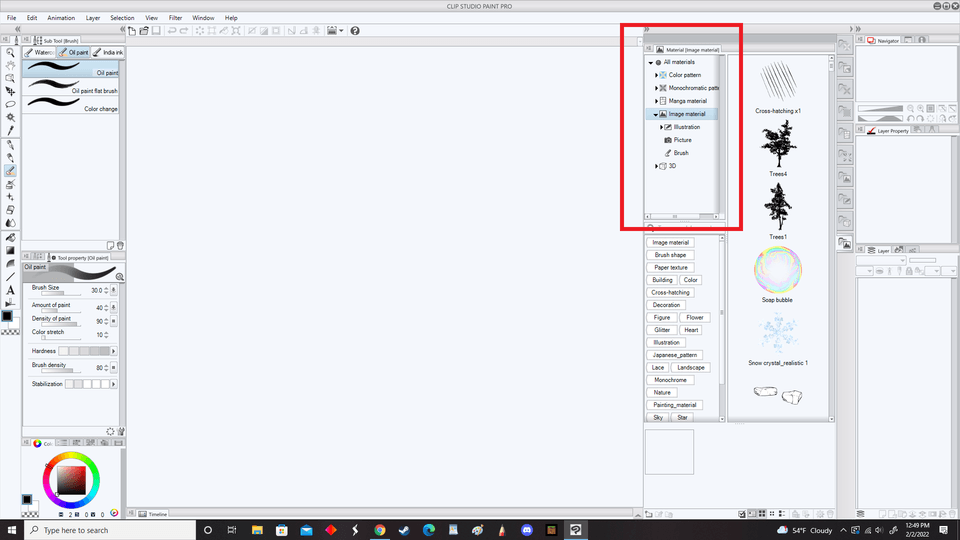Select the Gradient tool

tap(10, 250)
